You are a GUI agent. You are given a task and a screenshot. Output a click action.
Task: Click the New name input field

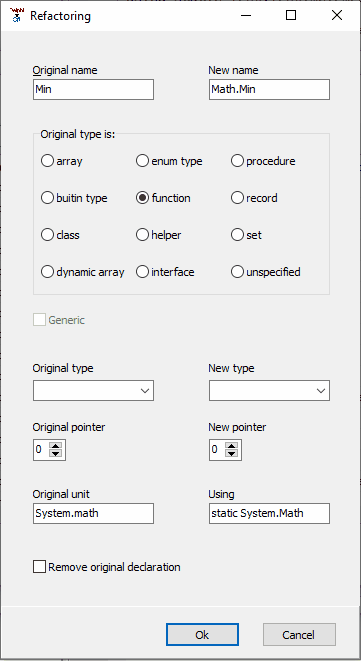point(269,90)
